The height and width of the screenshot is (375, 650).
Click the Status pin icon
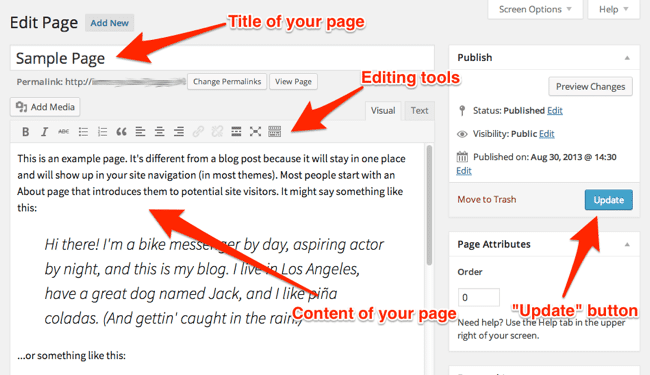tap(462, 111)
